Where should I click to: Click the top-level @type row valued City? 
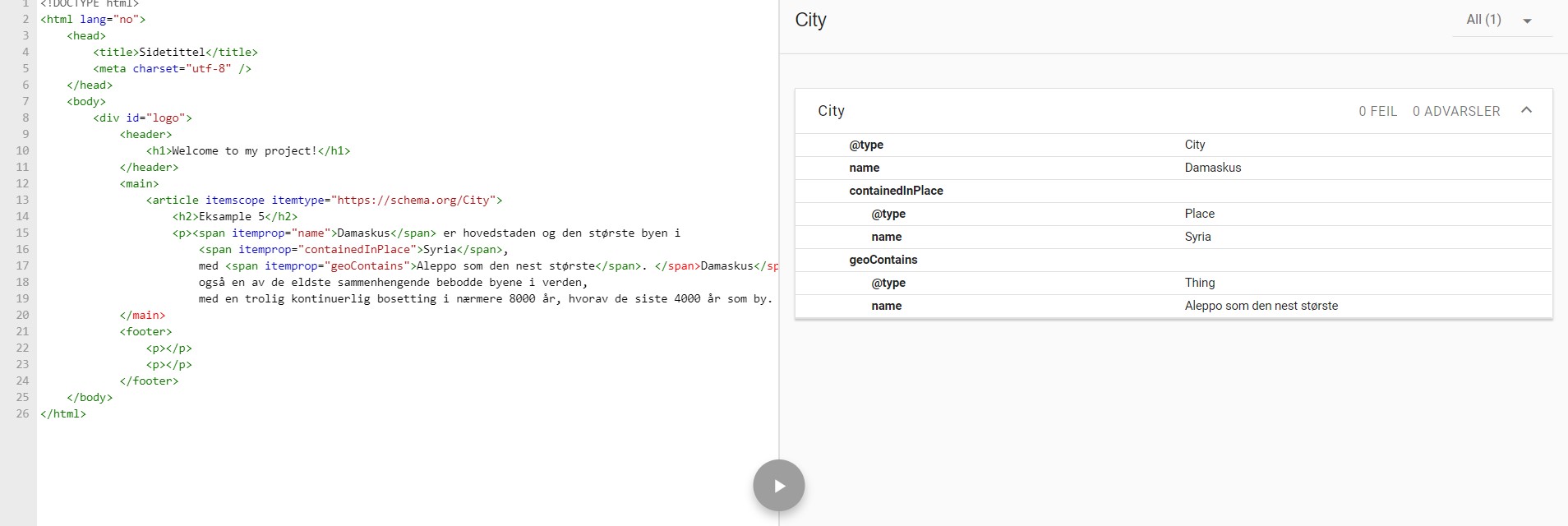click(1174, 145)
